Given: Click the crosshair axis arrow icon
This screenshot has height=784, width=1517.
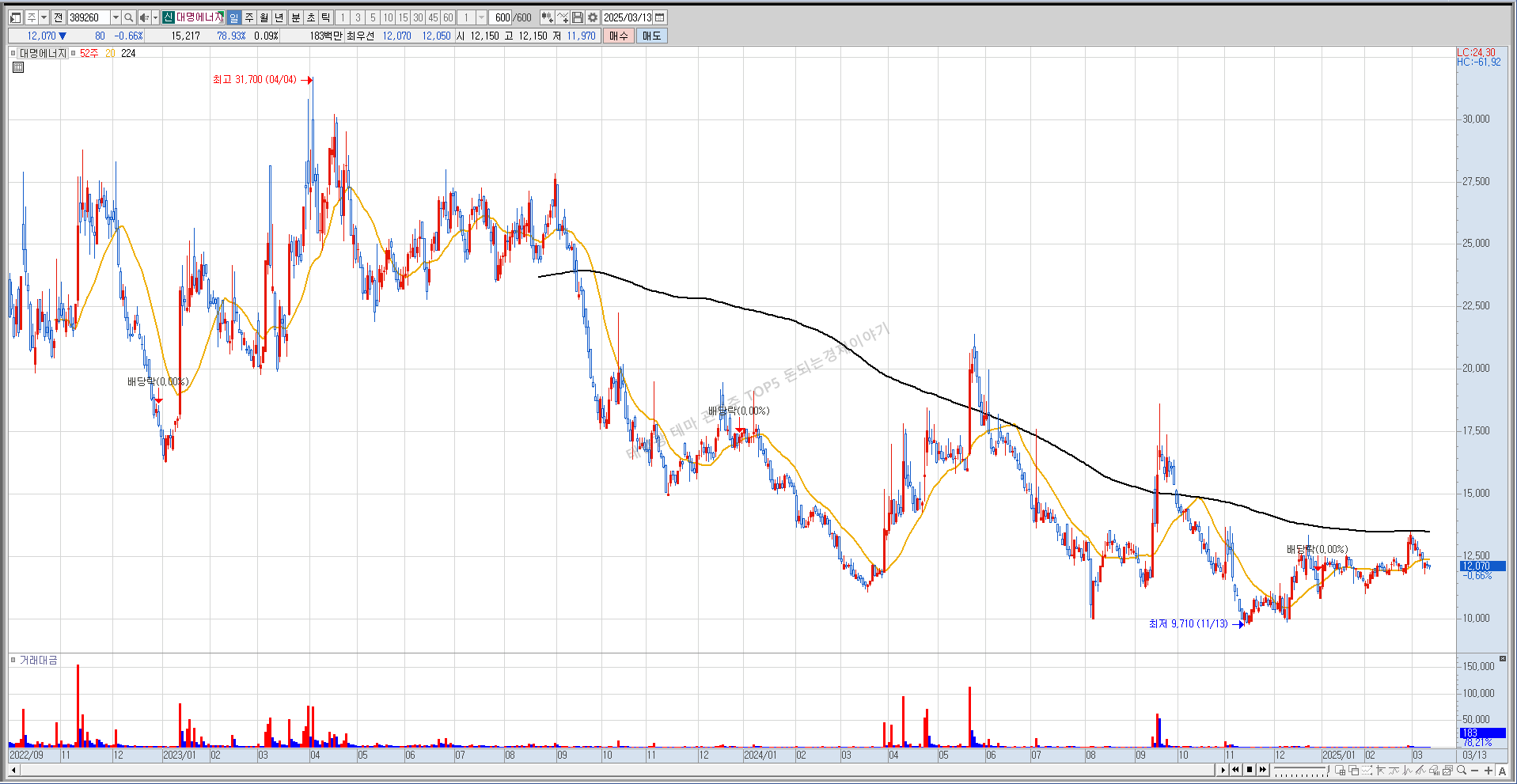Looking at the screenshot, I should (x=1380, y=770).
